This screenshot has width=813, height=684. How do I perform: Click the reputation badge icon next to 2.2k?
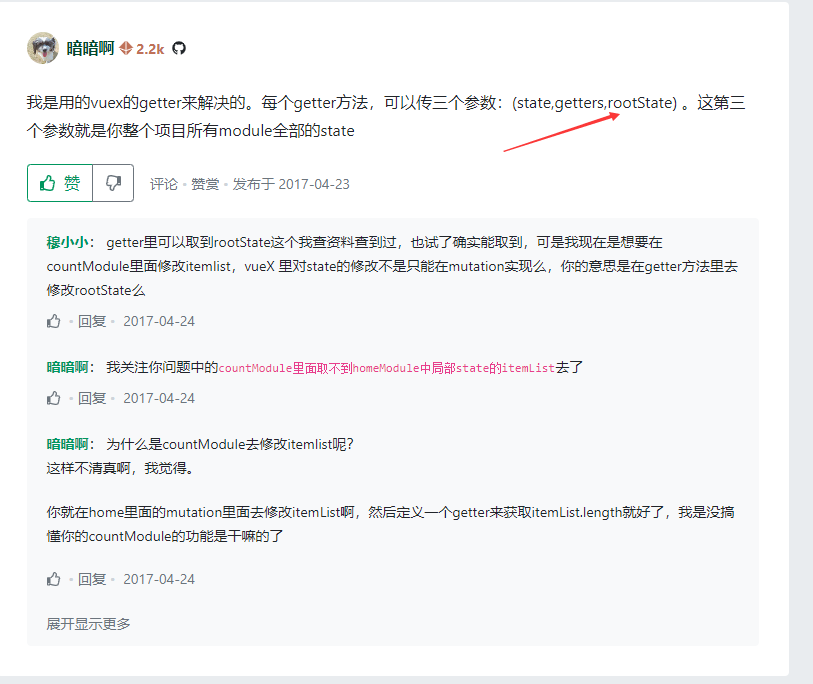[x=126, y=49]
